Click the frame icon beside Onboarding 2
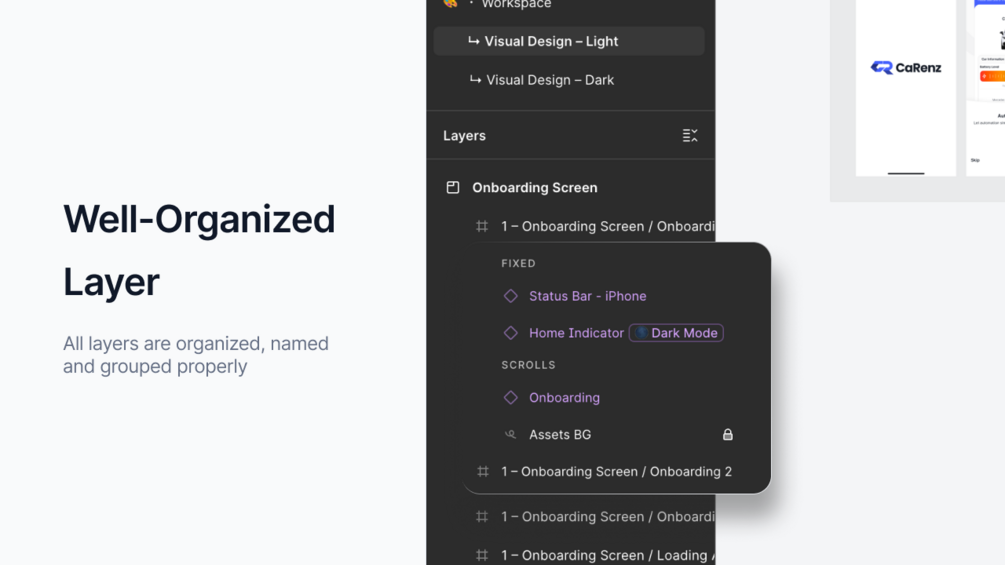The width and height of the screenshot is (1005, 565). tap(483, 472)
